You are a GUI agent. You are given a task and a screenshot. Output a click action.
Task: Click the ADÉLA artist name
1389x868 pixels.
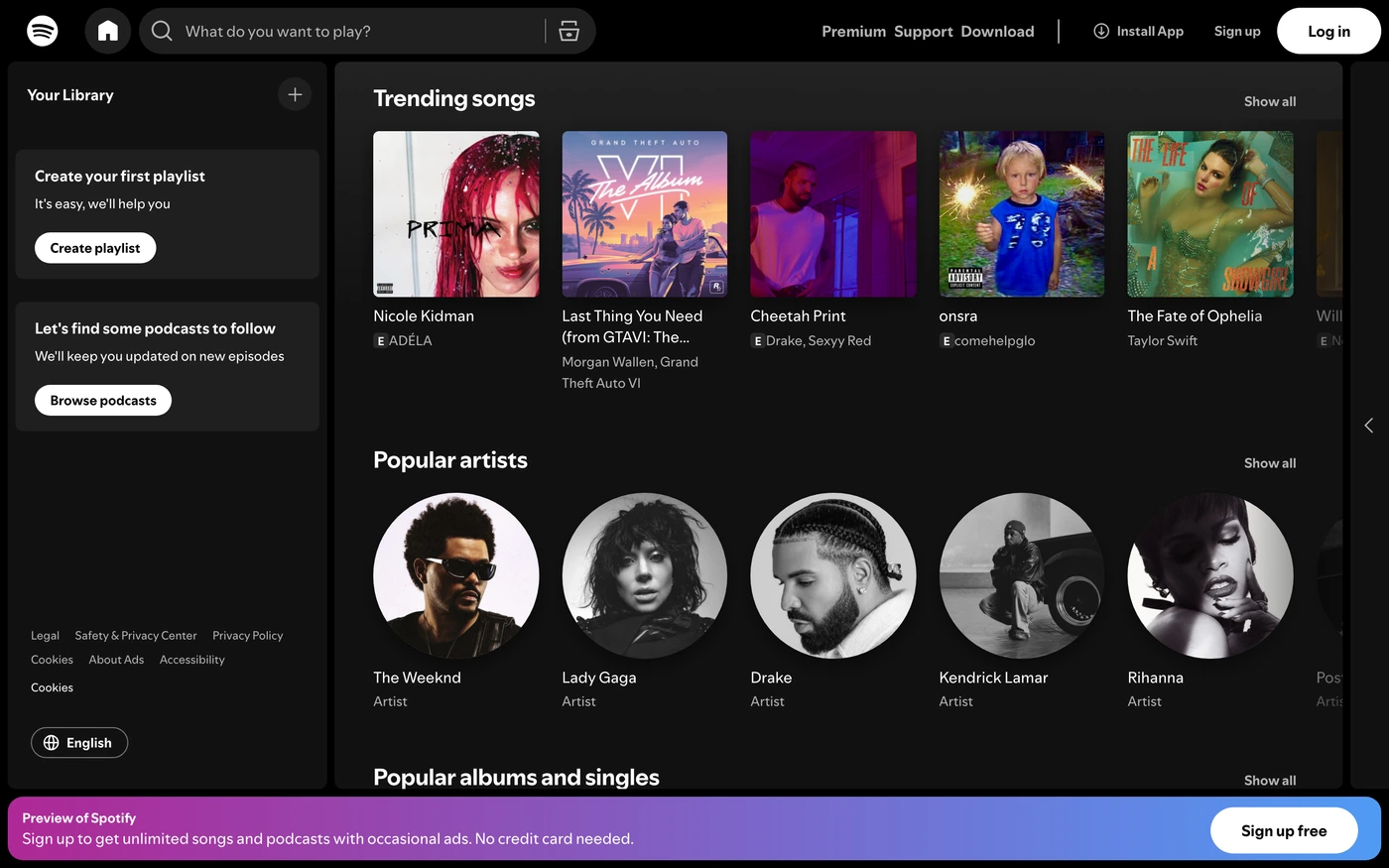(x=411, y=340)
